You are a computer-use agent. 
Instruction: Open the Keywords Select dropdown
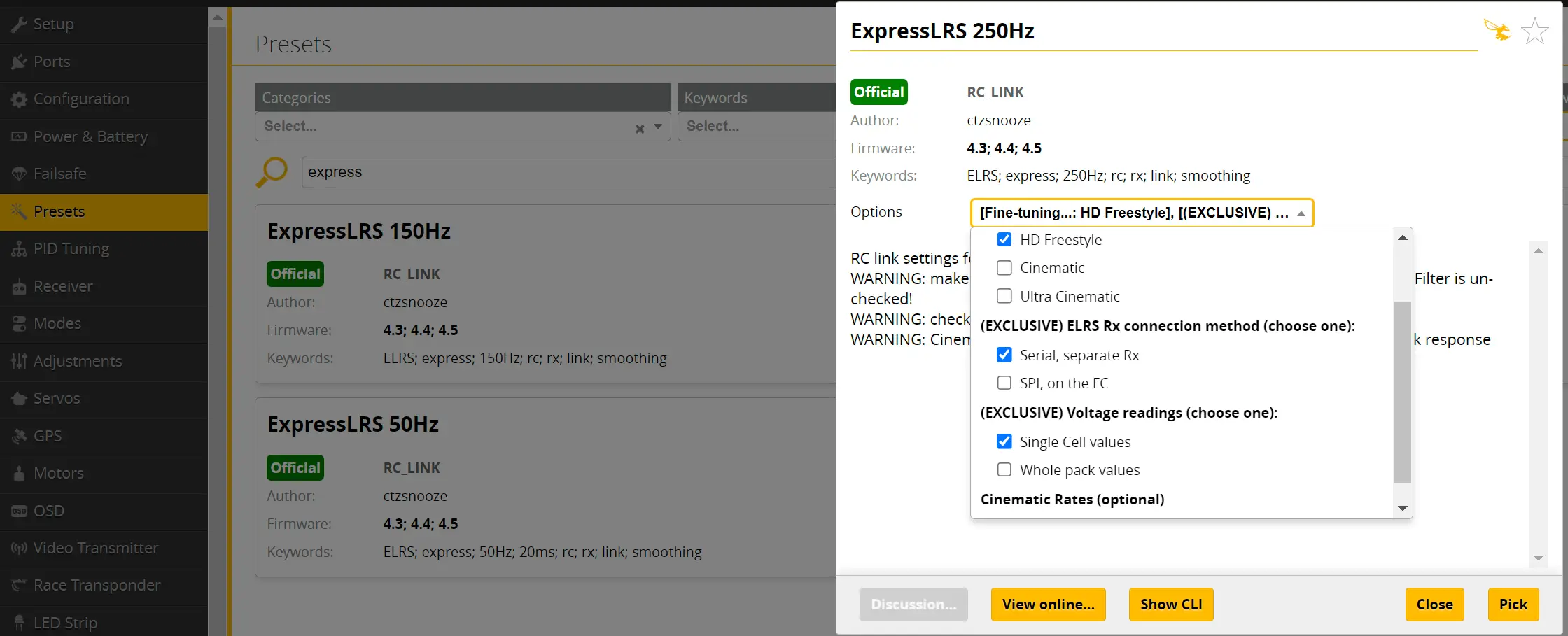click(x=757, y=127)
